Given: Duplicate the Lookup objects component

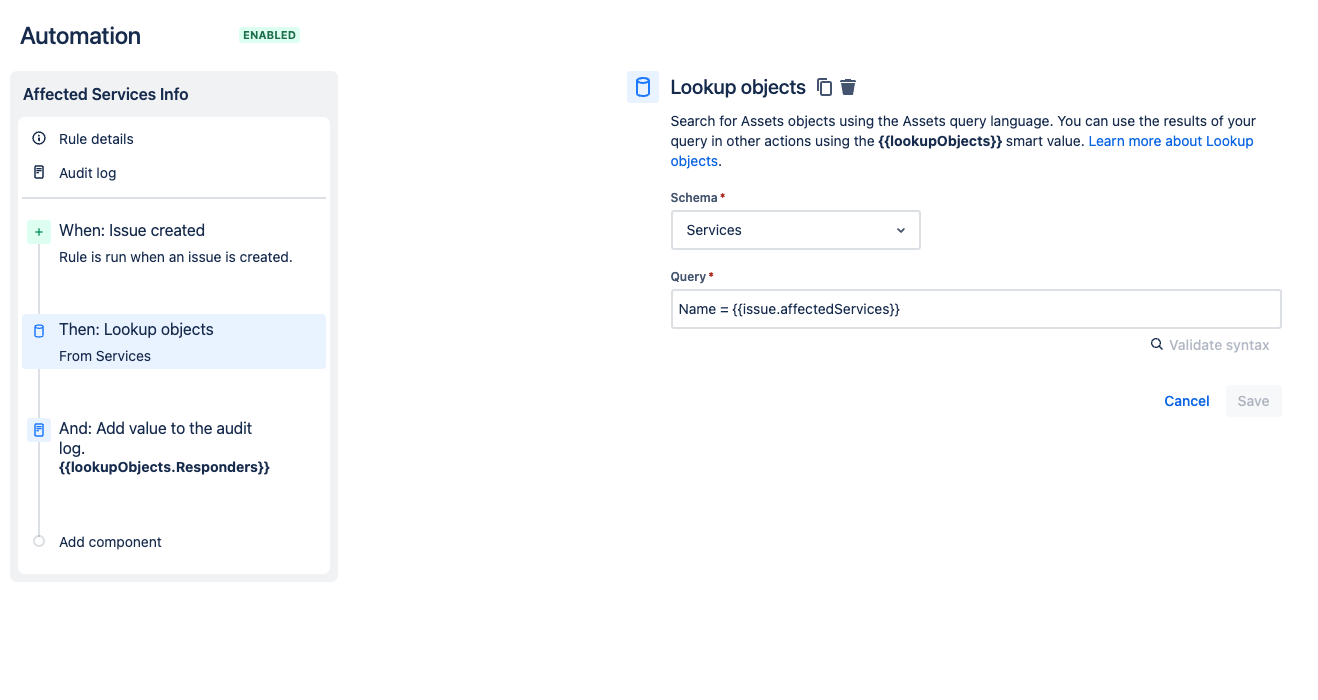Looking at the screenshot, I should (x=824, y=87).
